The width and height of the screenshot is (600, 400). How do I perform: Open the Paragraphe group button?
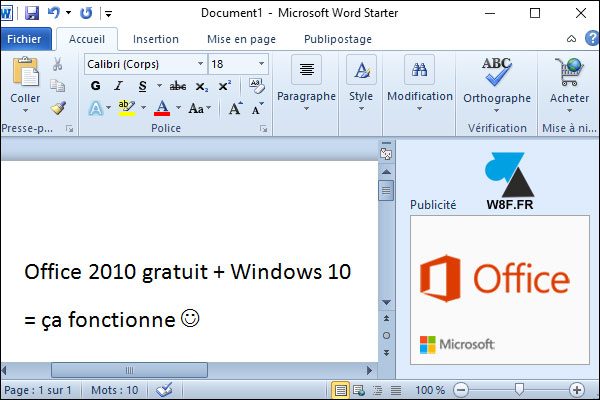(x=306, y=84)
